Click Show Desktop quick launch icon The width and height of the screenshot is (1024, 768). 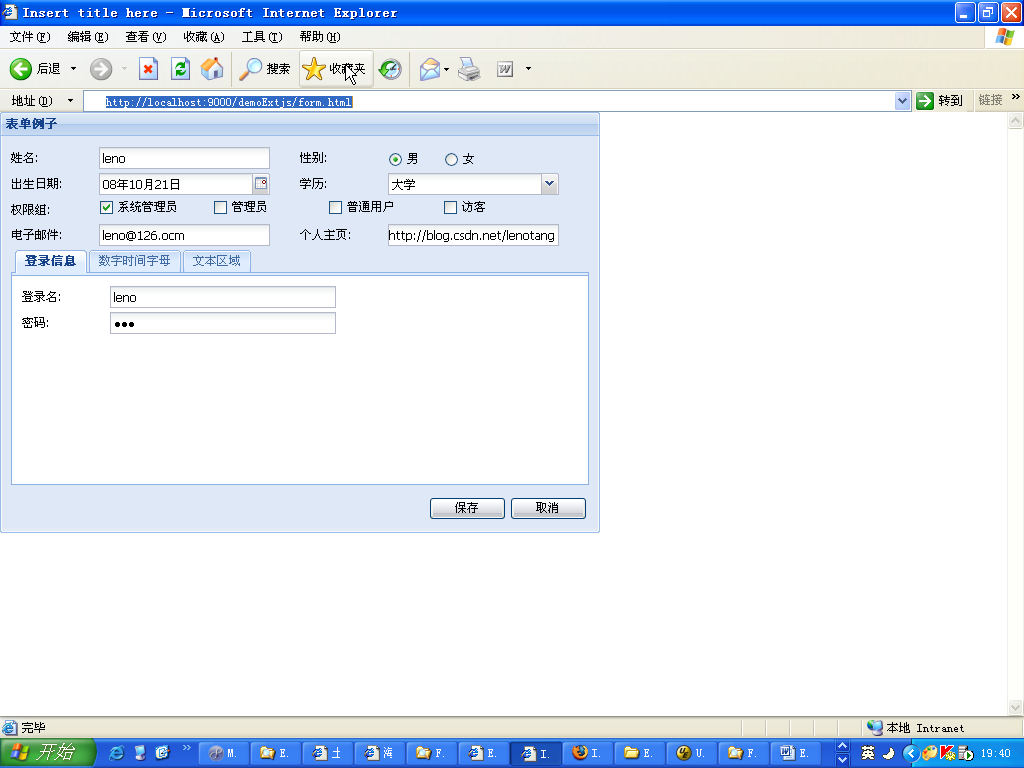(140, 753)
